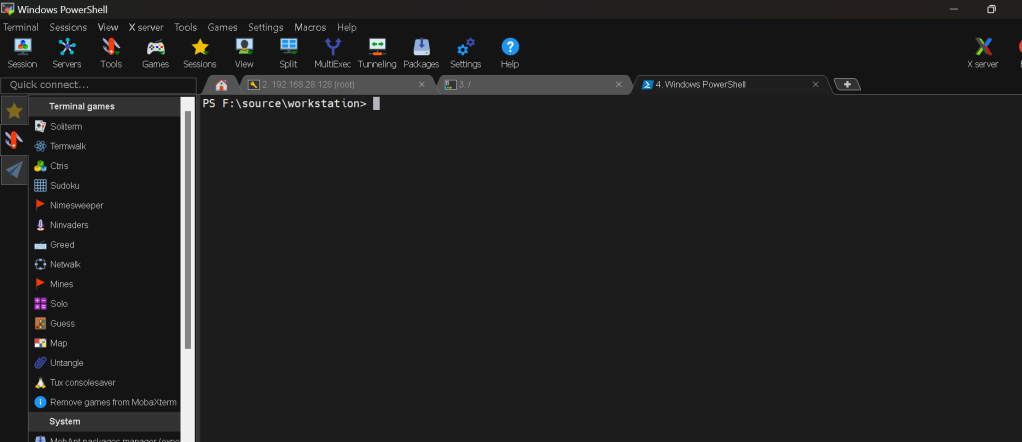The height and width of the screenshot is (442, 1022).
Task: Open the Settings gears toolbar icon
Action: coord(465,53)
